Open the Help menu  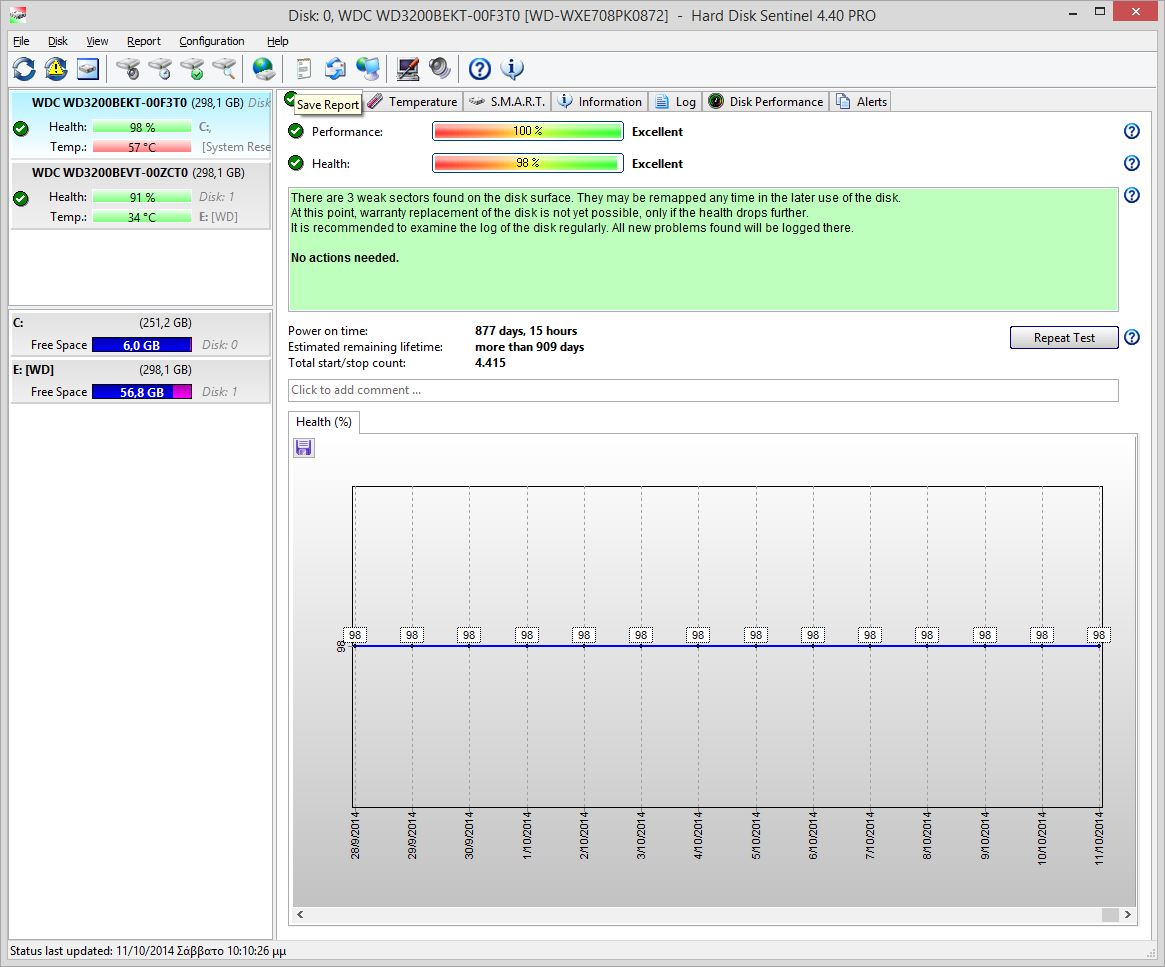pyautogui.click(x=278, y=42)
